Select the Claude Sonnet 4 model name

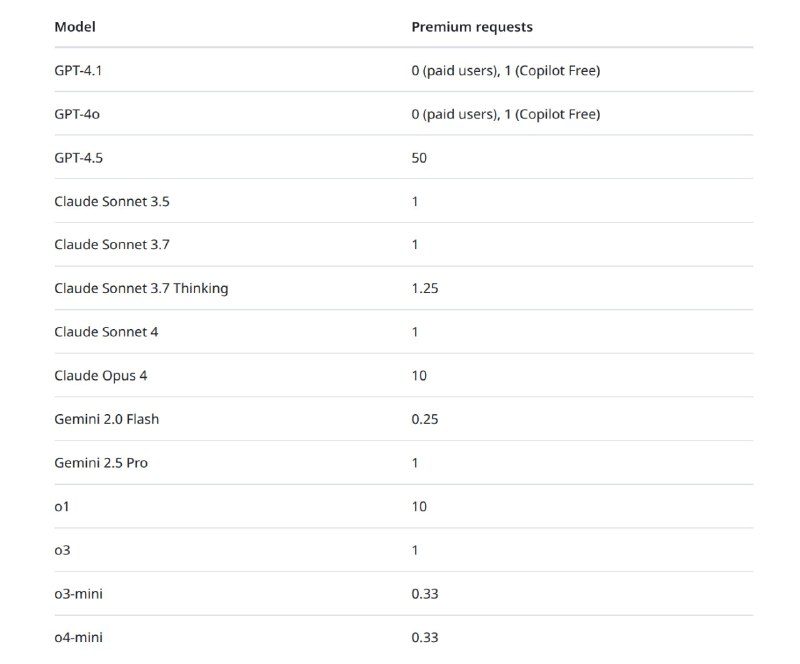click(x=106, y=332)
